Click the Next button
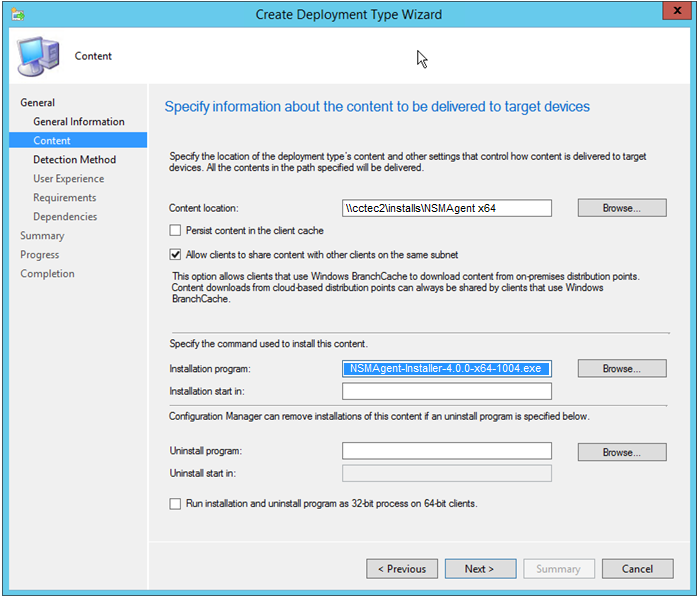The height and width of the screenshot is (598, 700). (x=480, y=569)
